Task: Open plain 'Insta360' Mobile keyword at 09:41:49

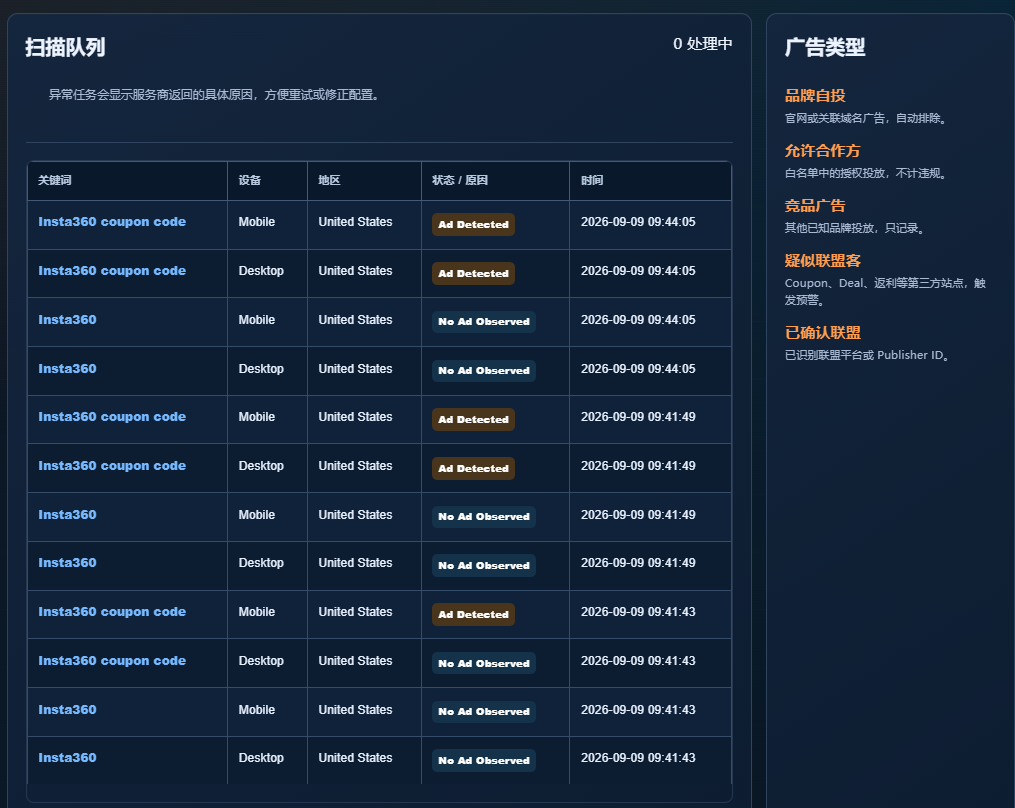Action: pos(67,515)
